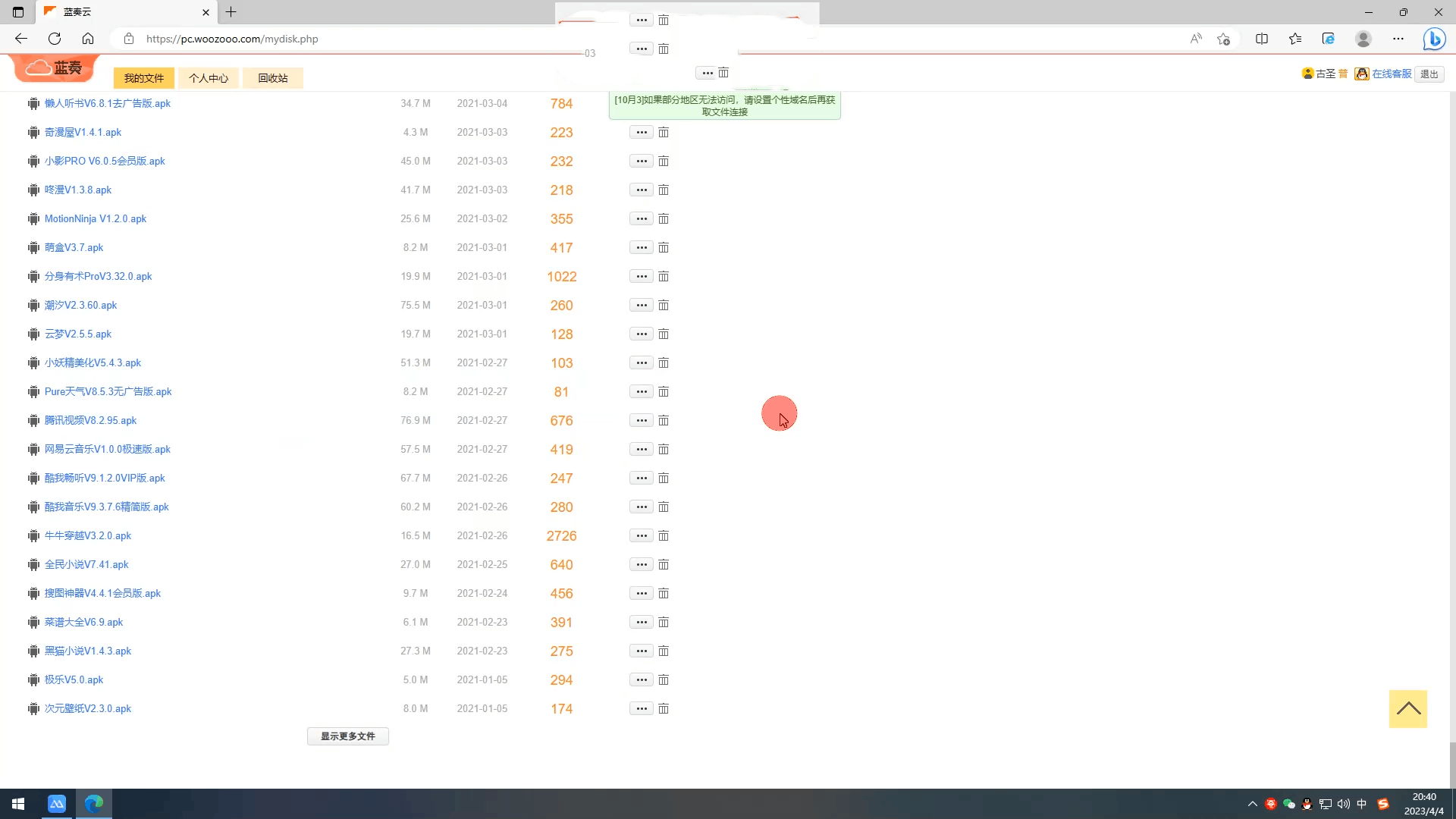Click trash icon for 云梦V2.5.5.apk

pyautogui.click(x=664, y=334)
